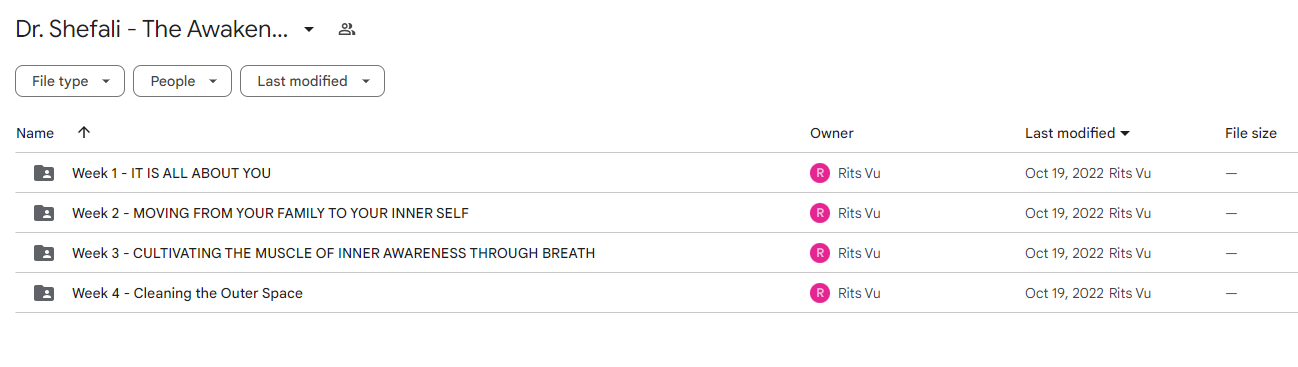1298x367 pixels.
Task: Toggle the Name sort direction arrow
Action: (84, 132)
